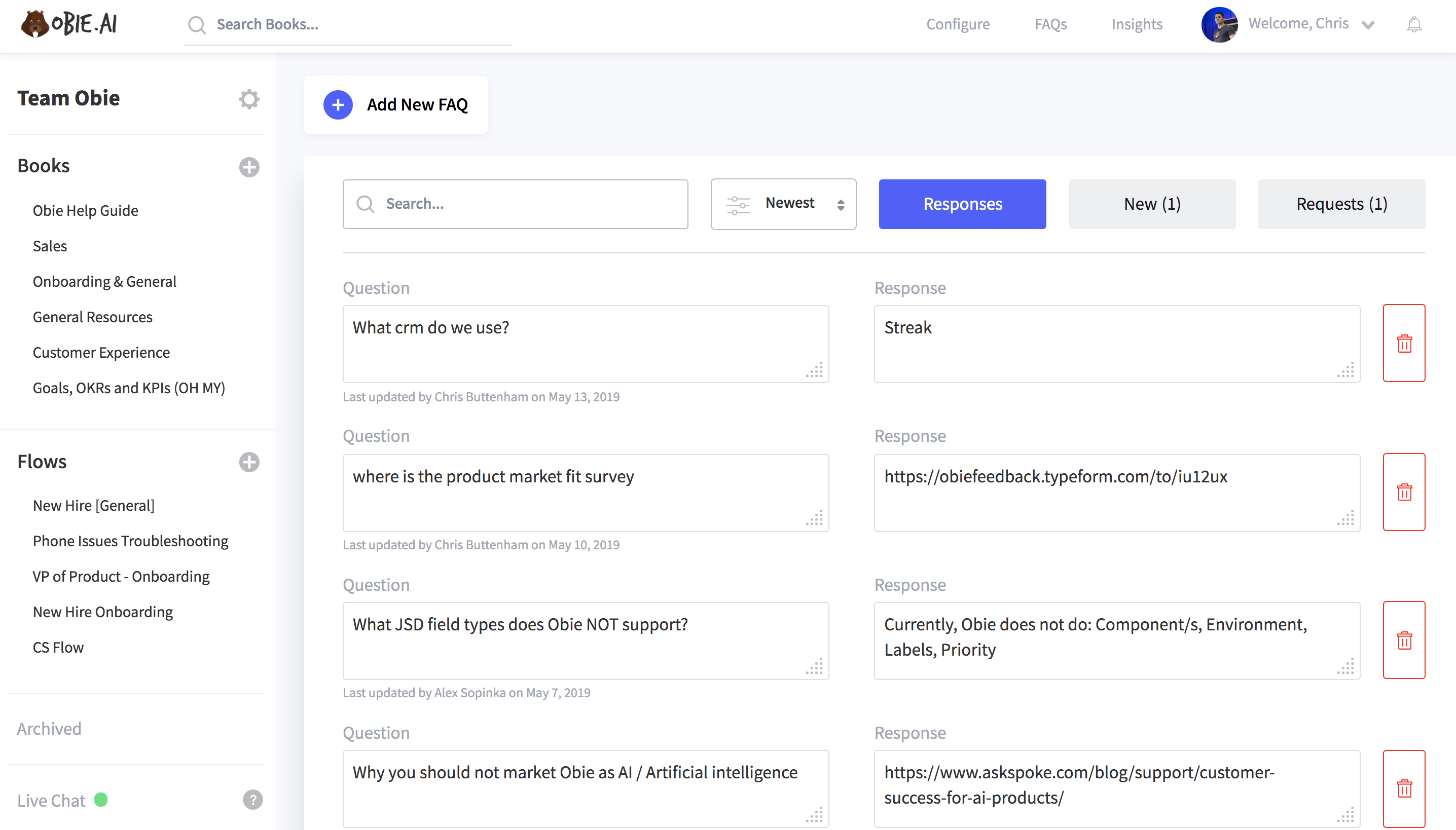Screen dimensions: 1456x830
Task: Edit the 'market Obie as AI' question
Action: click(x=585, y=789)
